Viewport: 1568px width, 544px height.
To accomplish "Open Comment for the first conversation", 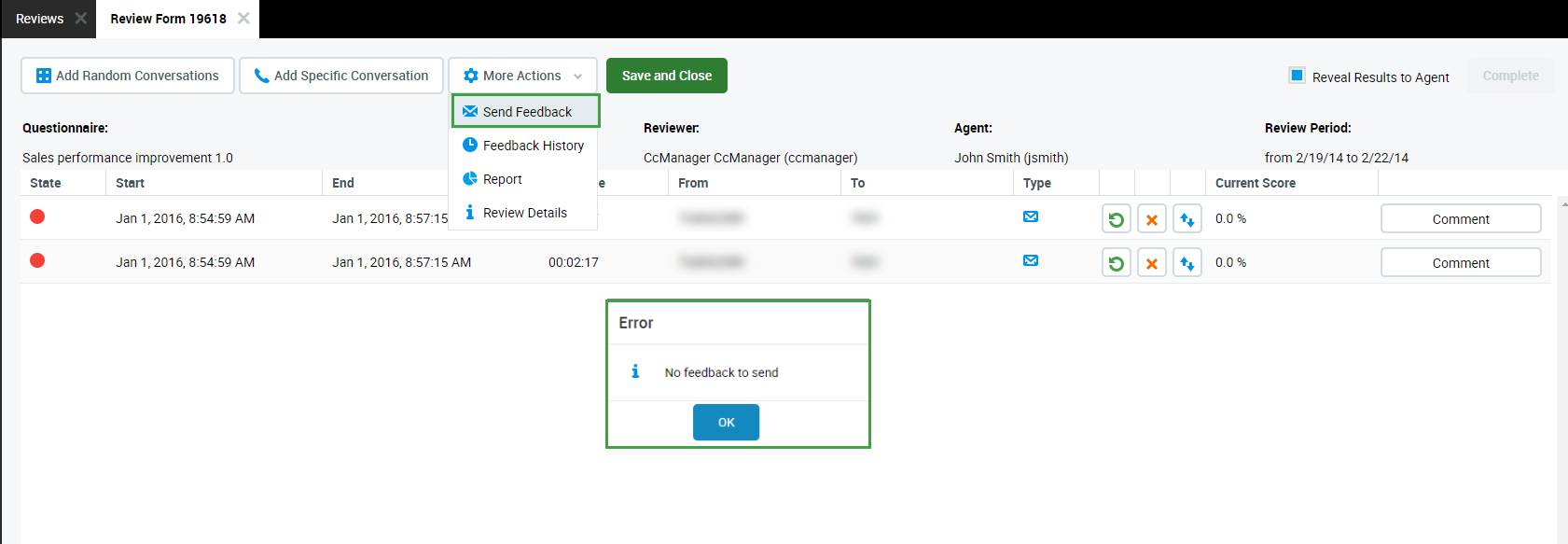I will tap(1460, 219).
